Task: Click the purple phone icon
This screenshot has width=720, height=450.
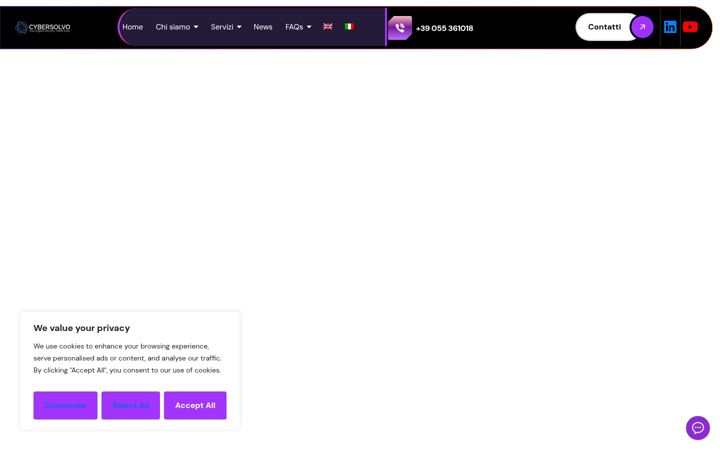Action: click(400, 28)
